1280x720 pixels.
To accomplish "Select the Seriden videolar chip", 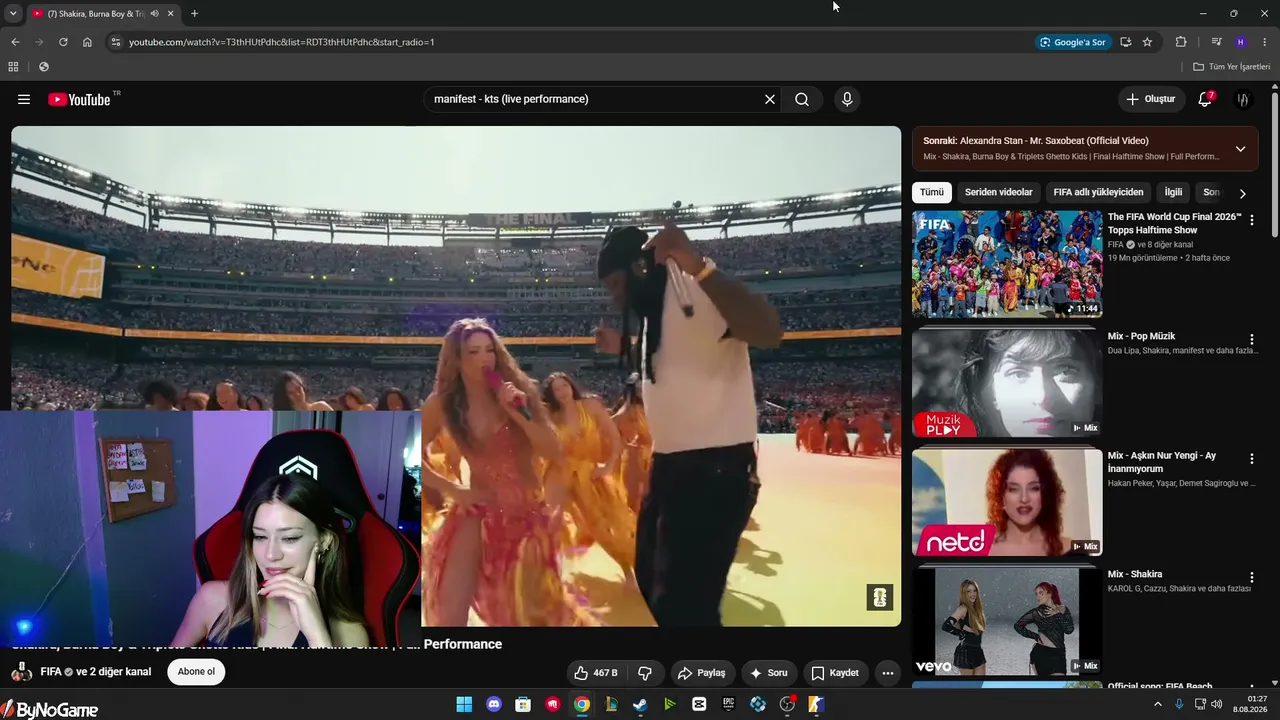I will pos(998,192).
